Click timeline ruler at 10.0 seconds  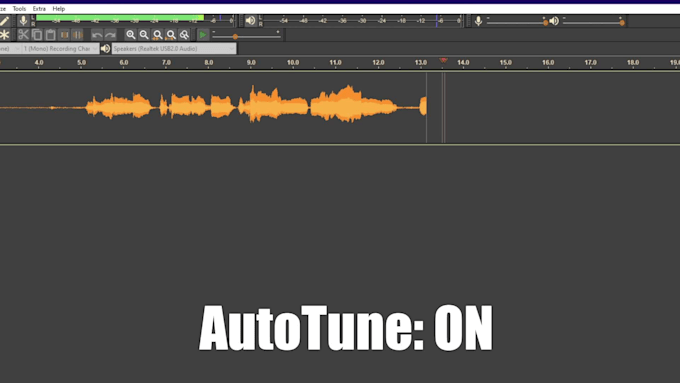(x=293, y=63)
